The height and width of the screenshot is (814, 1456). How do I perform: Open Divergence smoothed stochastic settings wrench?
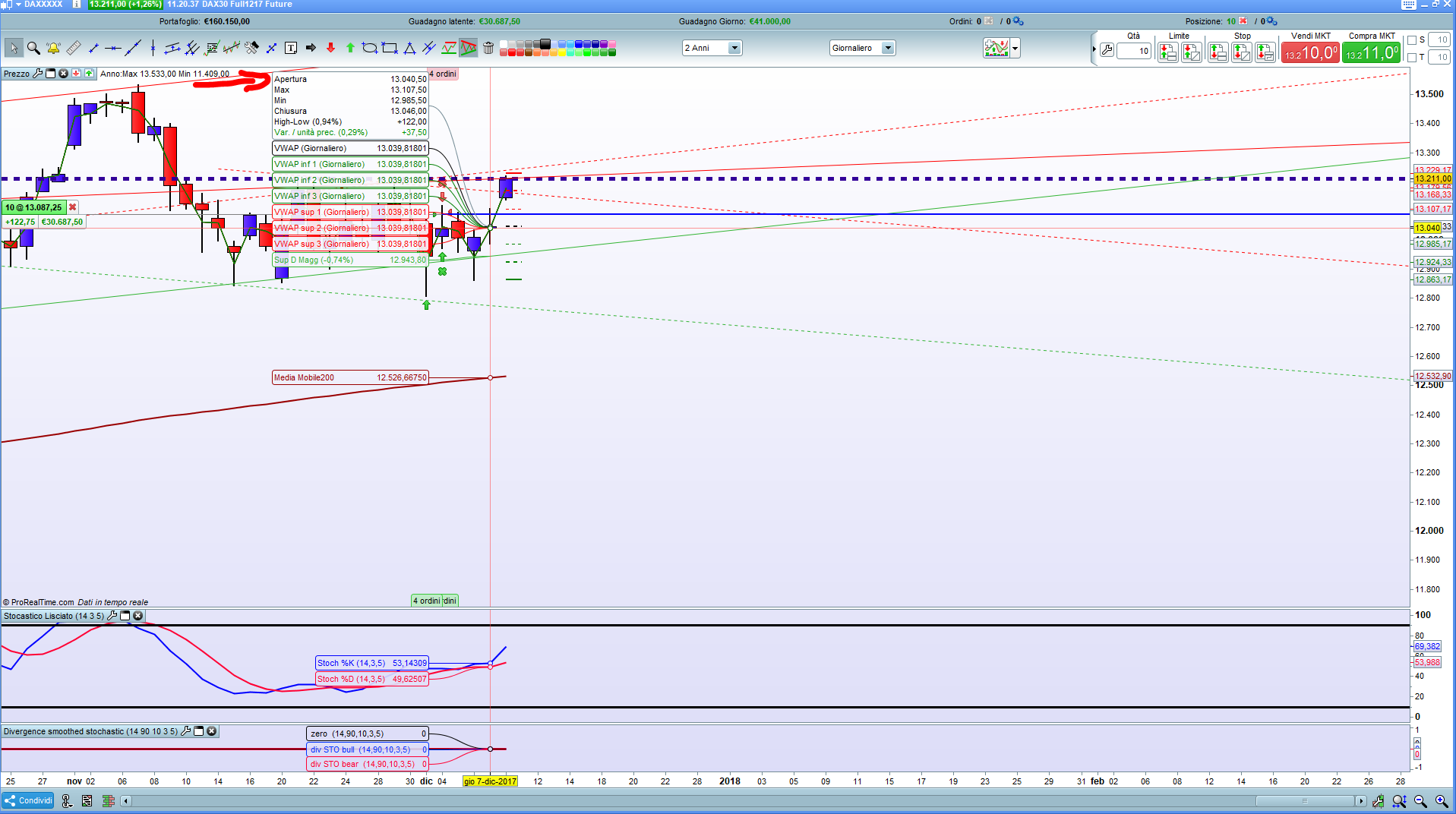(x=186, y=731)
